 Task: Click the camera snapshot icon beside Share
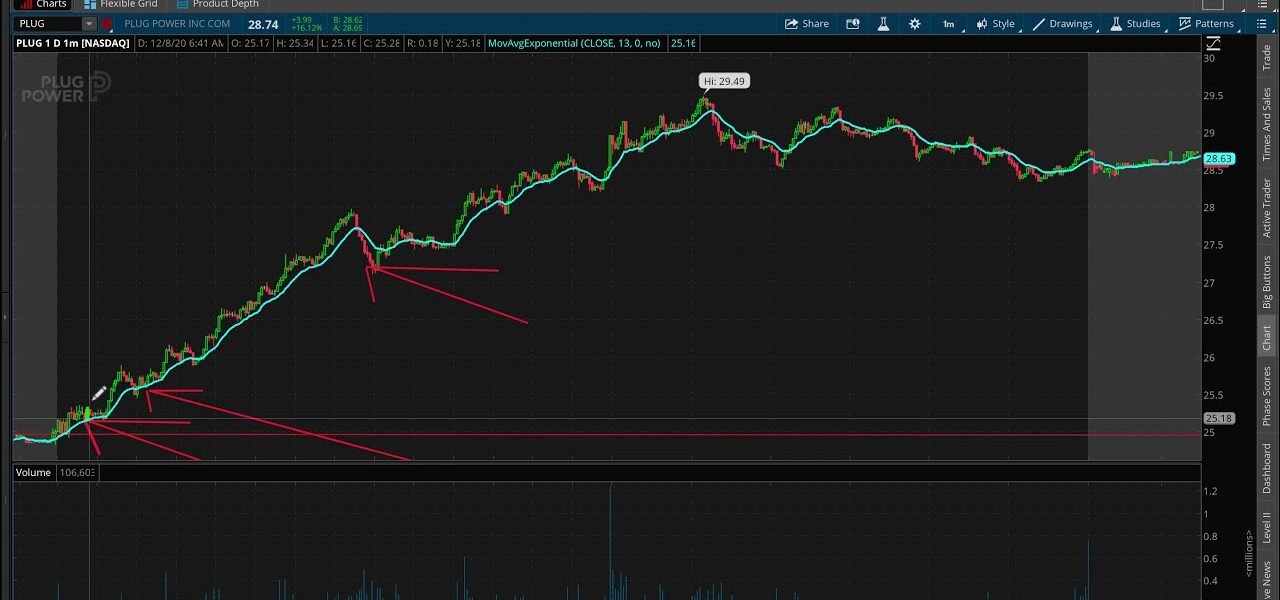click(853, 24)
